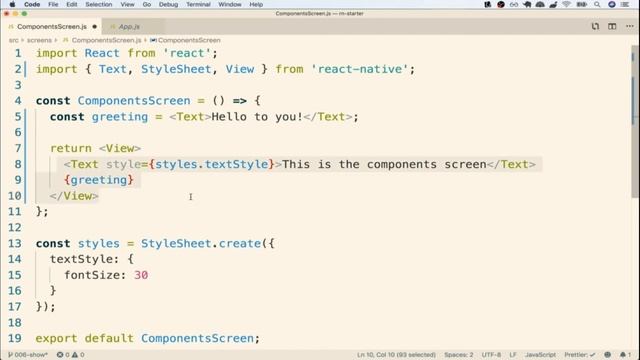Click the src breadcrumb segment
640x360 pixels.
tap(13, 40)
